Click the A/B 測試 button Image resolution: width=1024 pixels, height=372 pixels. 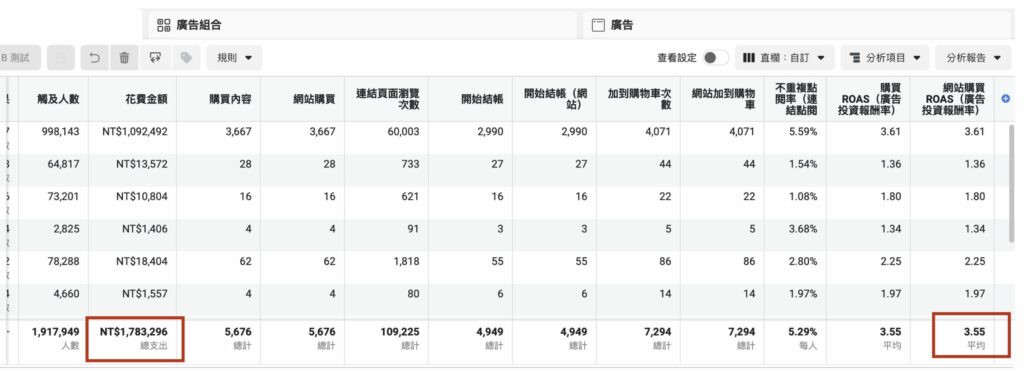(20, 58)
